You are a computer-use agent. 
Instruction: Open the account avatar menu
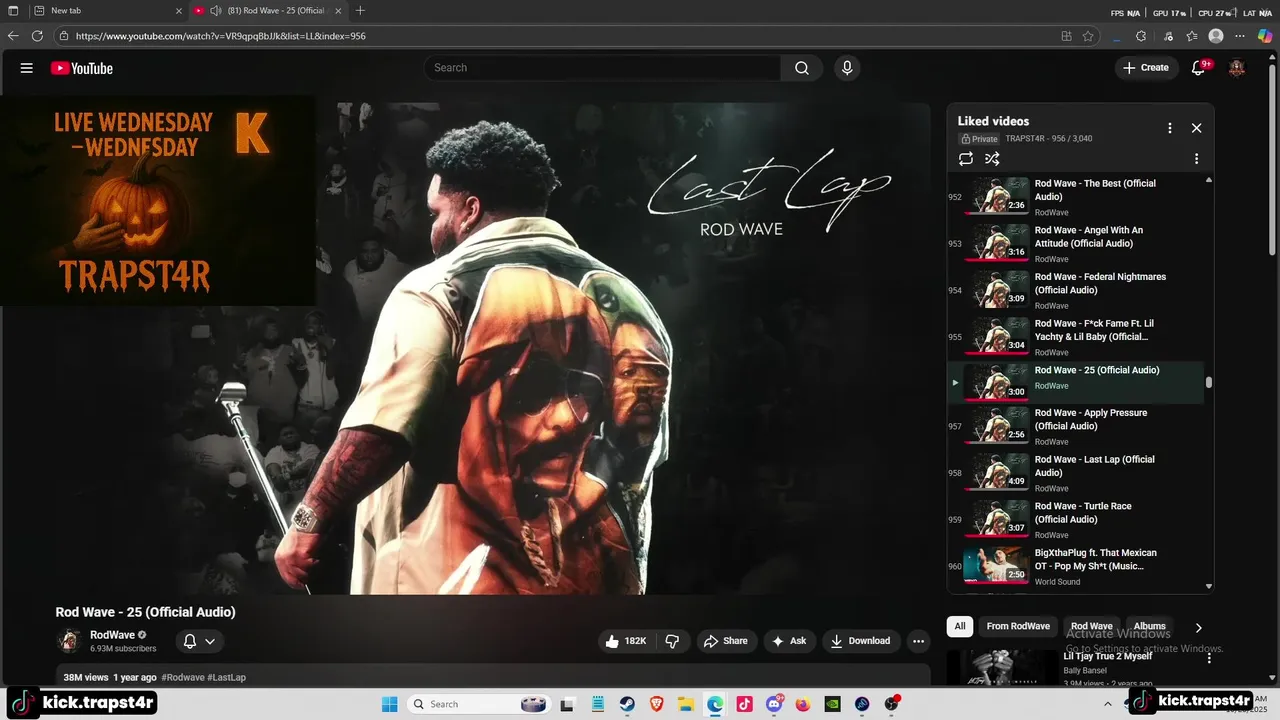(x=1237, y=68)
